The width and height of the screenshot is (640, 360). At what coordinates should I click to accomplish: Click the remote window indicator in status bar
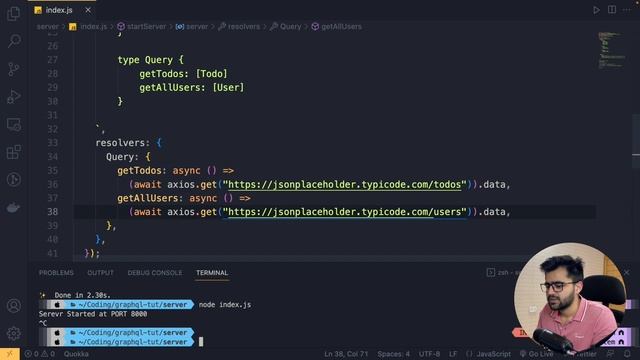(9, 354)
